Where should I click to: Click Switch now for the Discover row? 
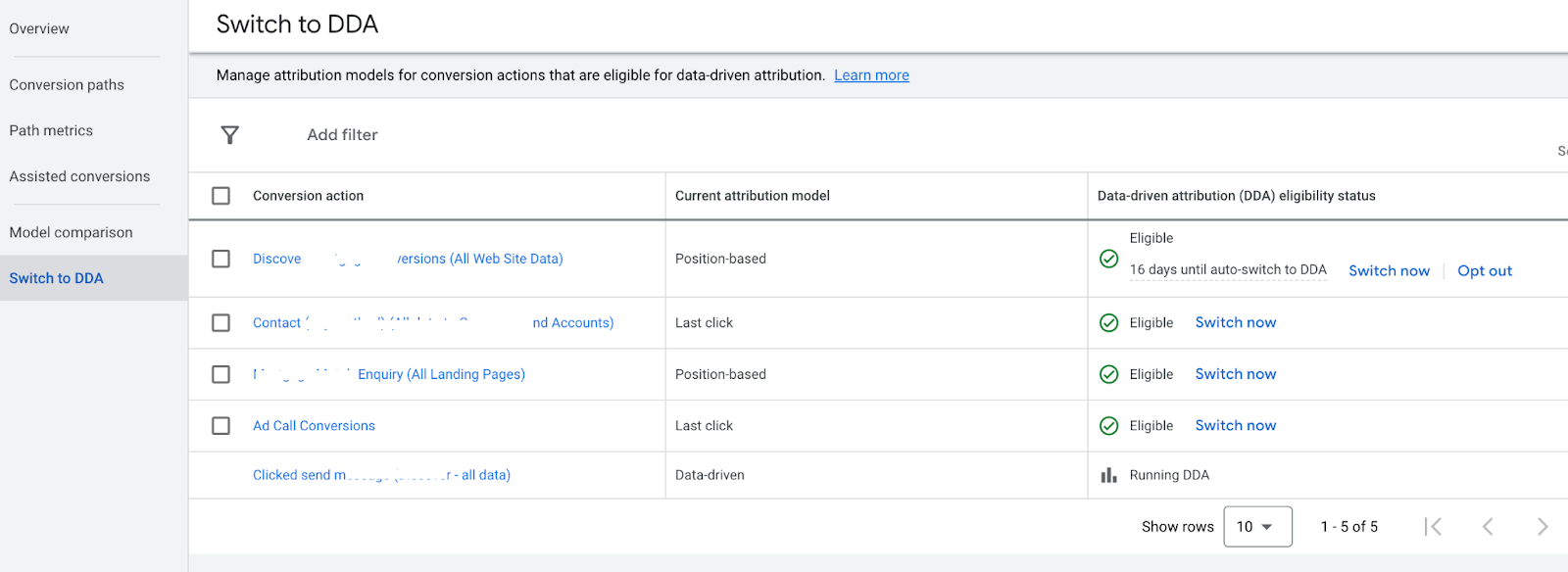pyautogui.click(x=1389, y=271)
